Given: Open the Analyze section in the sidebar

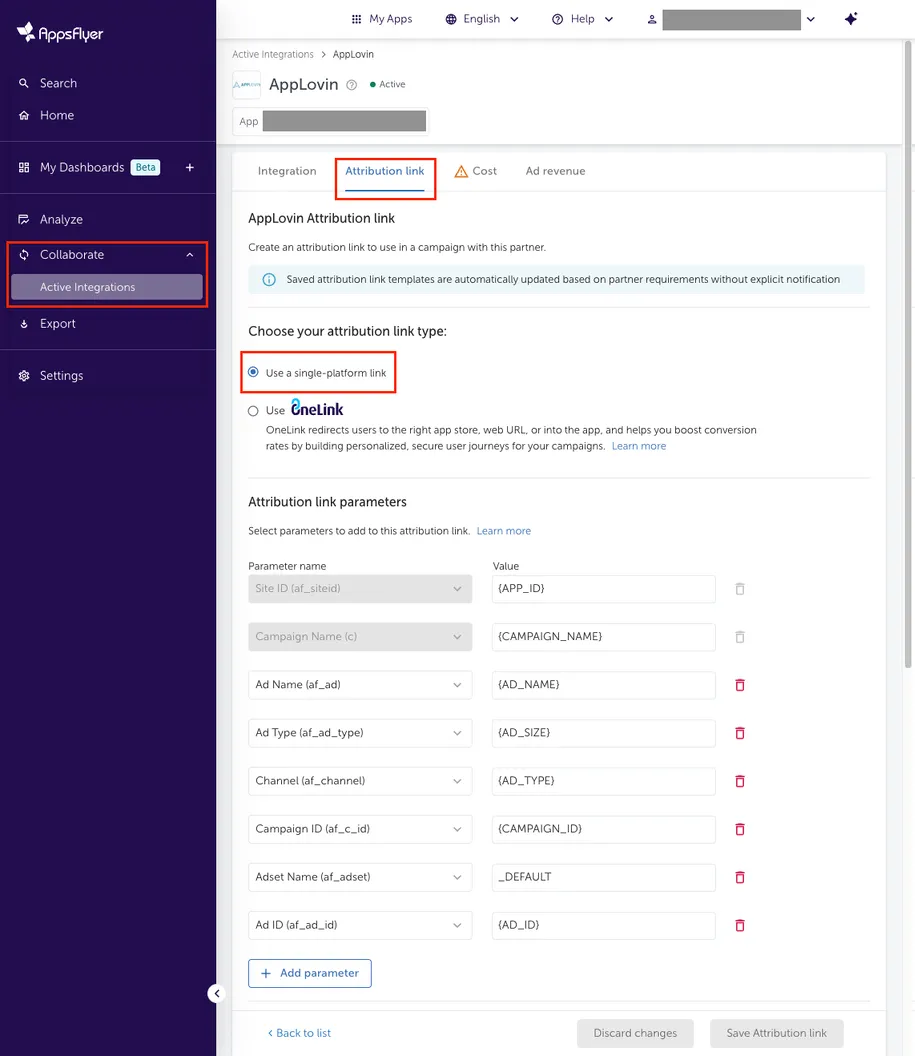Looking at the screenshot, I should 61,219.
